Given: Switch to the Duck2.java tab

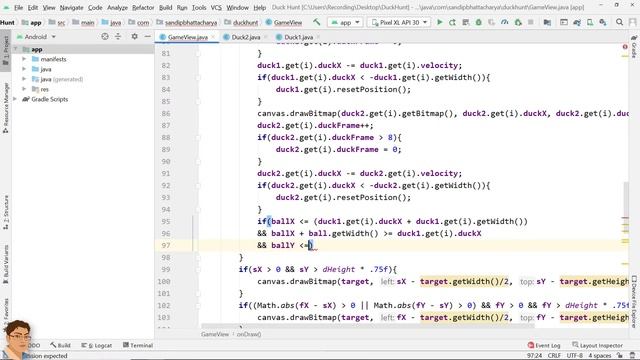Looking at the screenshot, I should [x=245, y=37].
